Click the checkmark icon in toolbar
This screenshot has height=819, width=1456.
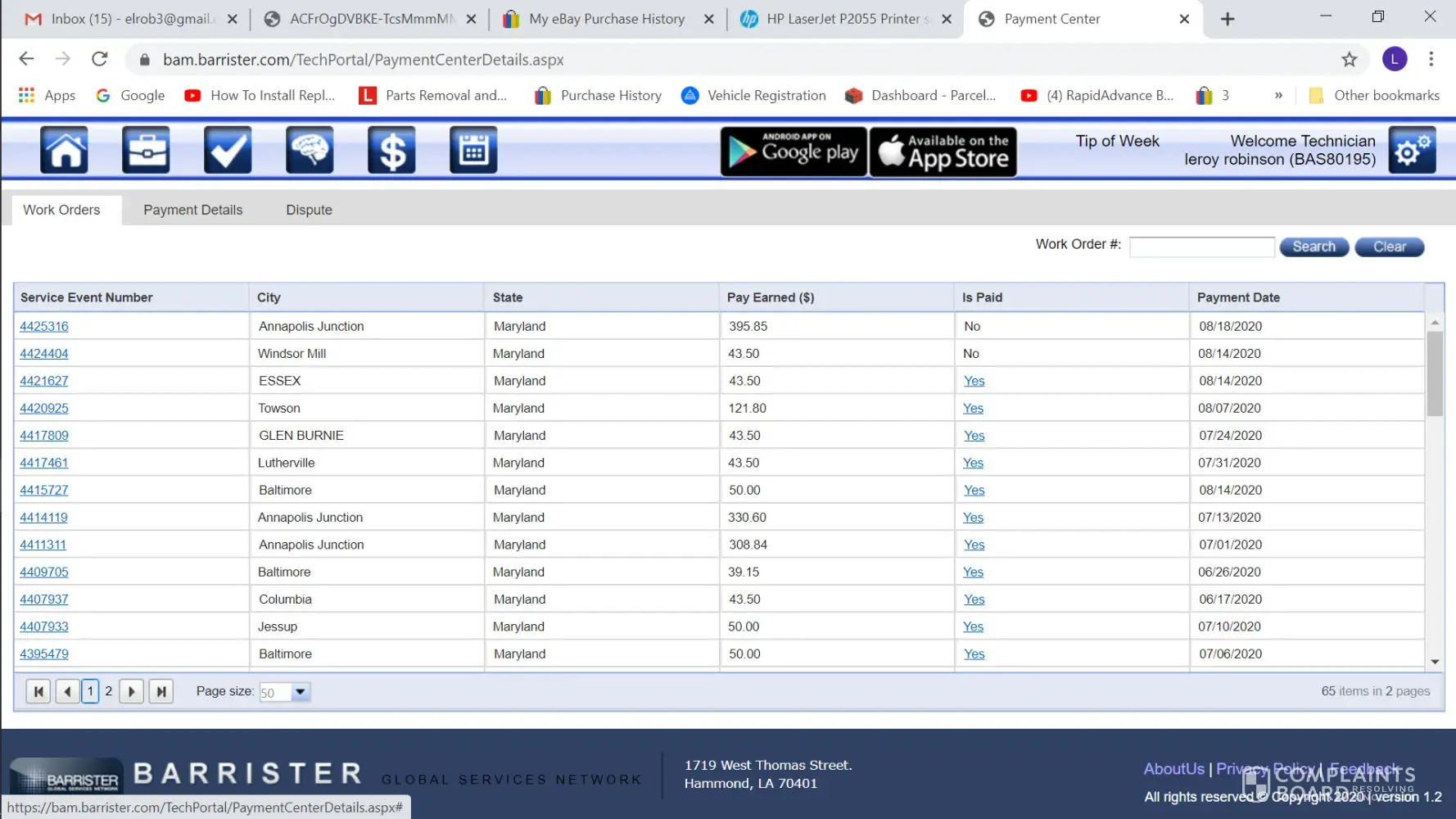228,151
